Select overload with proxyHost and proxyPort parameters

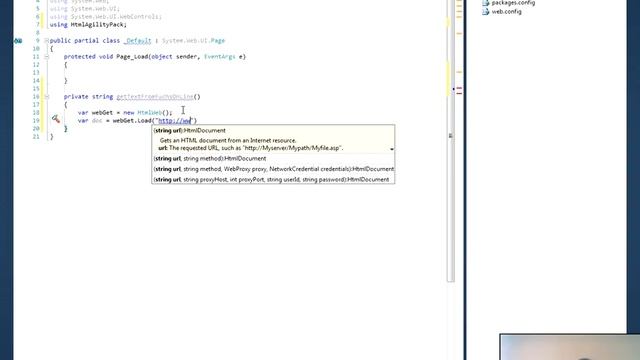pyautogui.click(x=271, y=180)
